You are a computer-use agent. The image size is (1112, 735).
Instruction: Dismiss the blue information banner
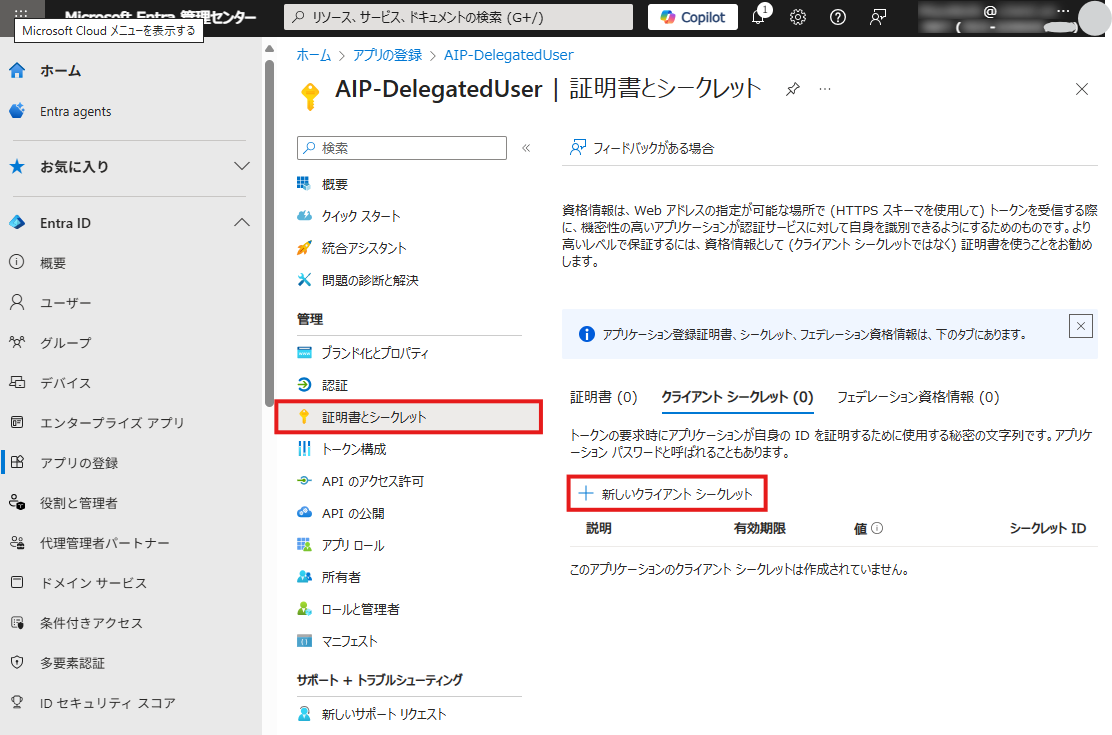coord(1081,326)
